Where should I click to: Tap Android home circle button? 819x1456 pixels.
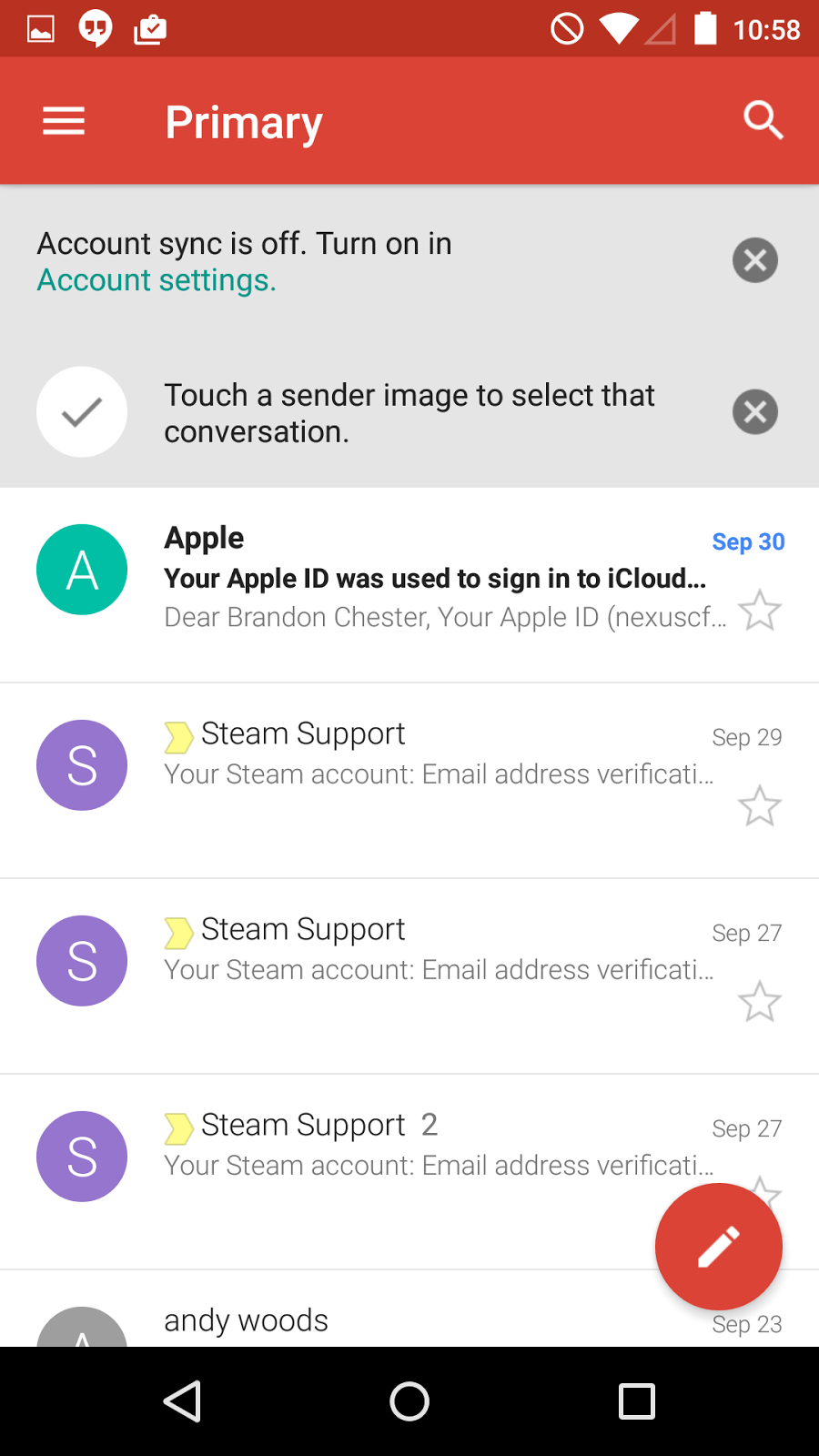point(409,1401)
